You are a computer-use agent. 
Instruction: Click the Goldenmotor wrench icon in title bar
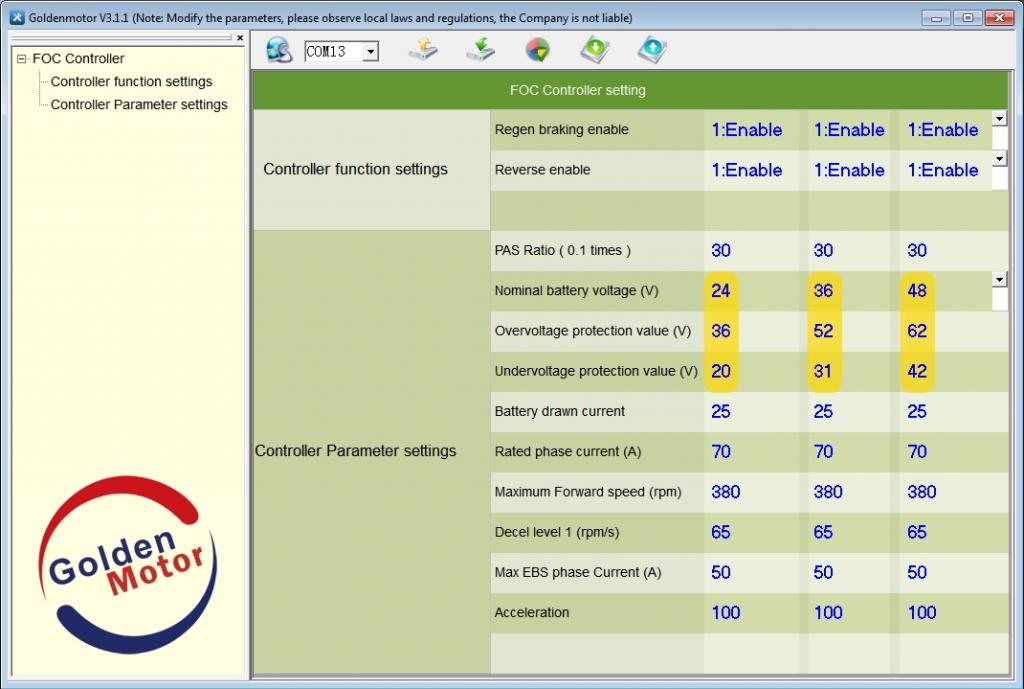15,18
